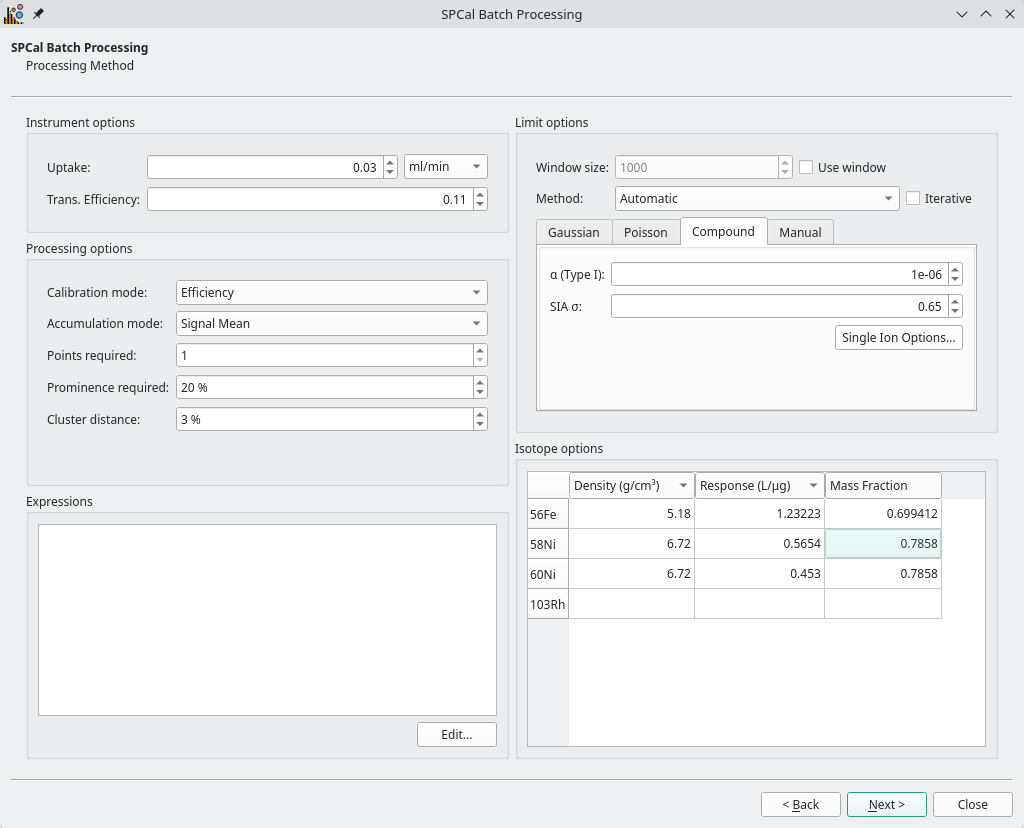The image size is (1024, 828).
Task: Click the 60Ni mass fraction cell
Action: [883, 574]
